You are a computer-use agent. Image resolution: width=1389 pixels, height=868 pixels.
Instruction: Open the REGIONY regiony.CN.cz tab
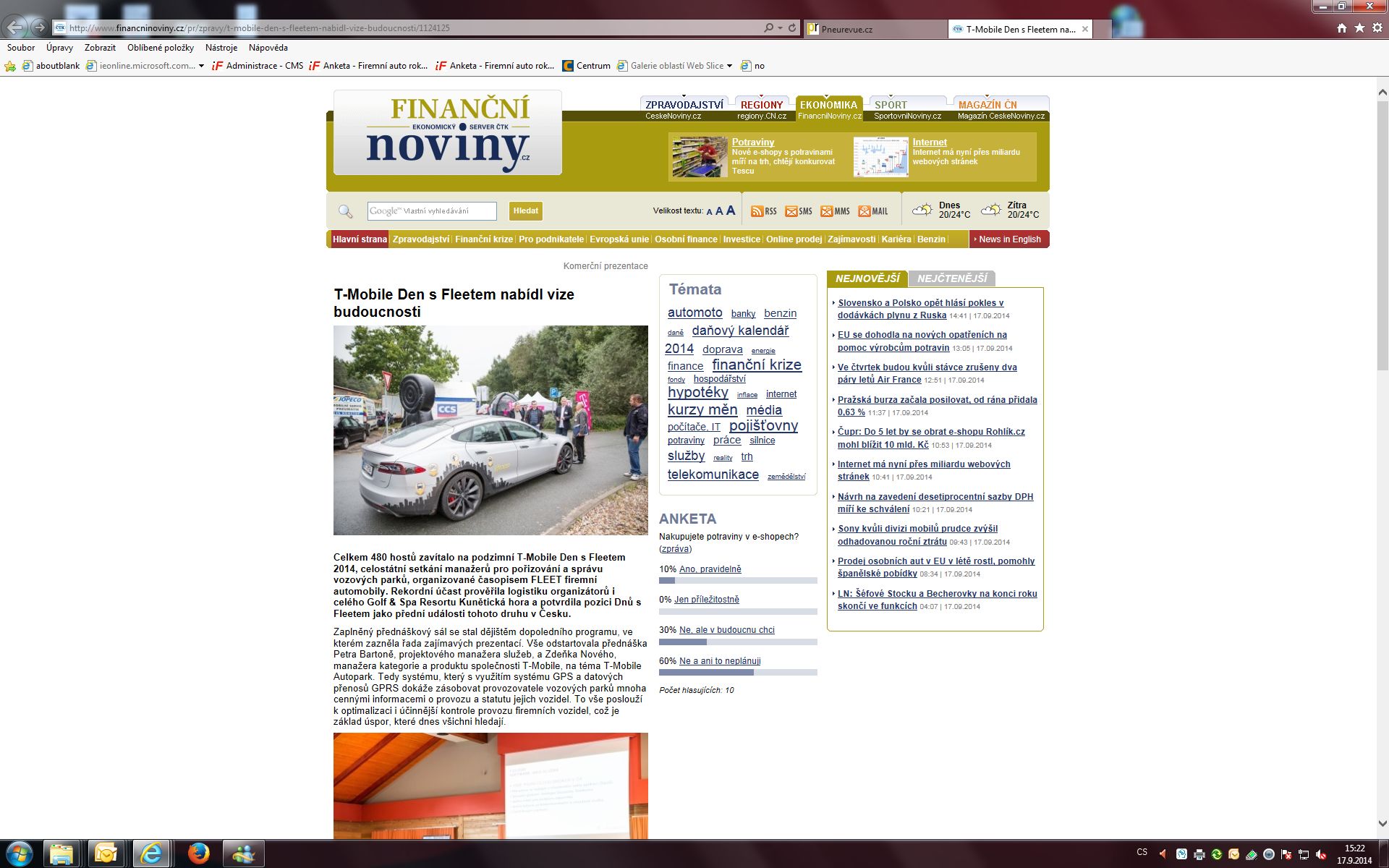tap(762, 109)
